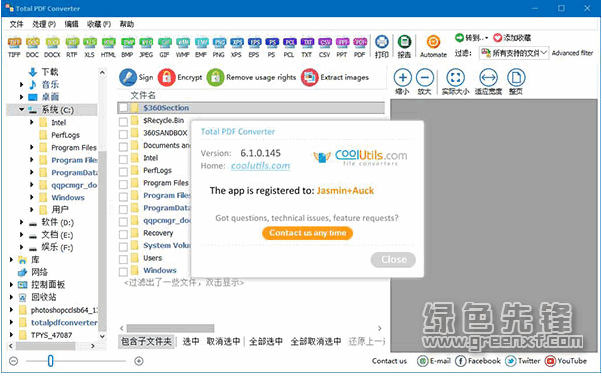Screen dimensions: 602x376
Task: Select the JPEG conversion icon
Action: (x=146, y=43)
